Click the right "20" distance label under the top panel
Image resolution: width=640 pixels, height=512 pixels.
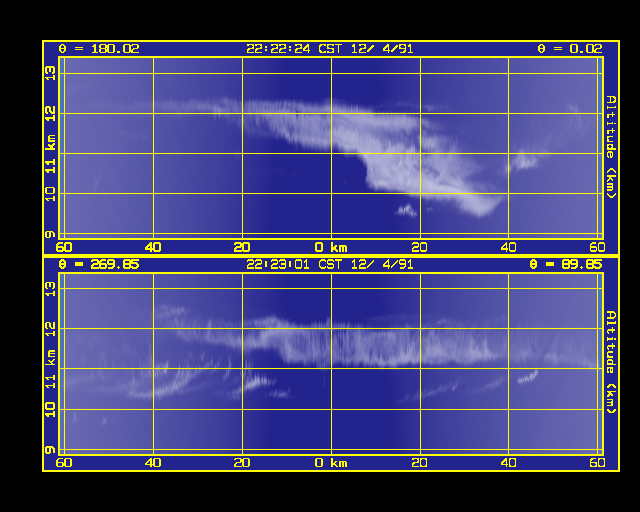[x=420, y=247]
